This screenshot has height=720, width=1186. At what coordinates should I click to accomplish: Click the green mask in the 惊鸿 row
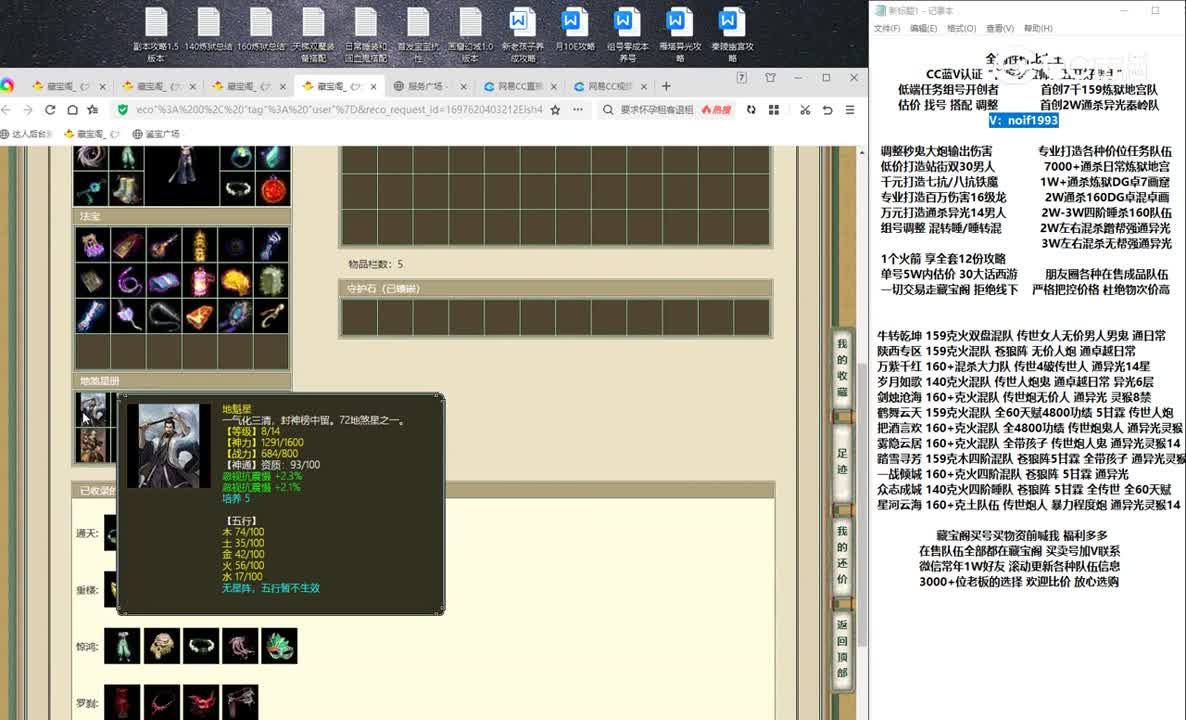[x=279, y=646]
